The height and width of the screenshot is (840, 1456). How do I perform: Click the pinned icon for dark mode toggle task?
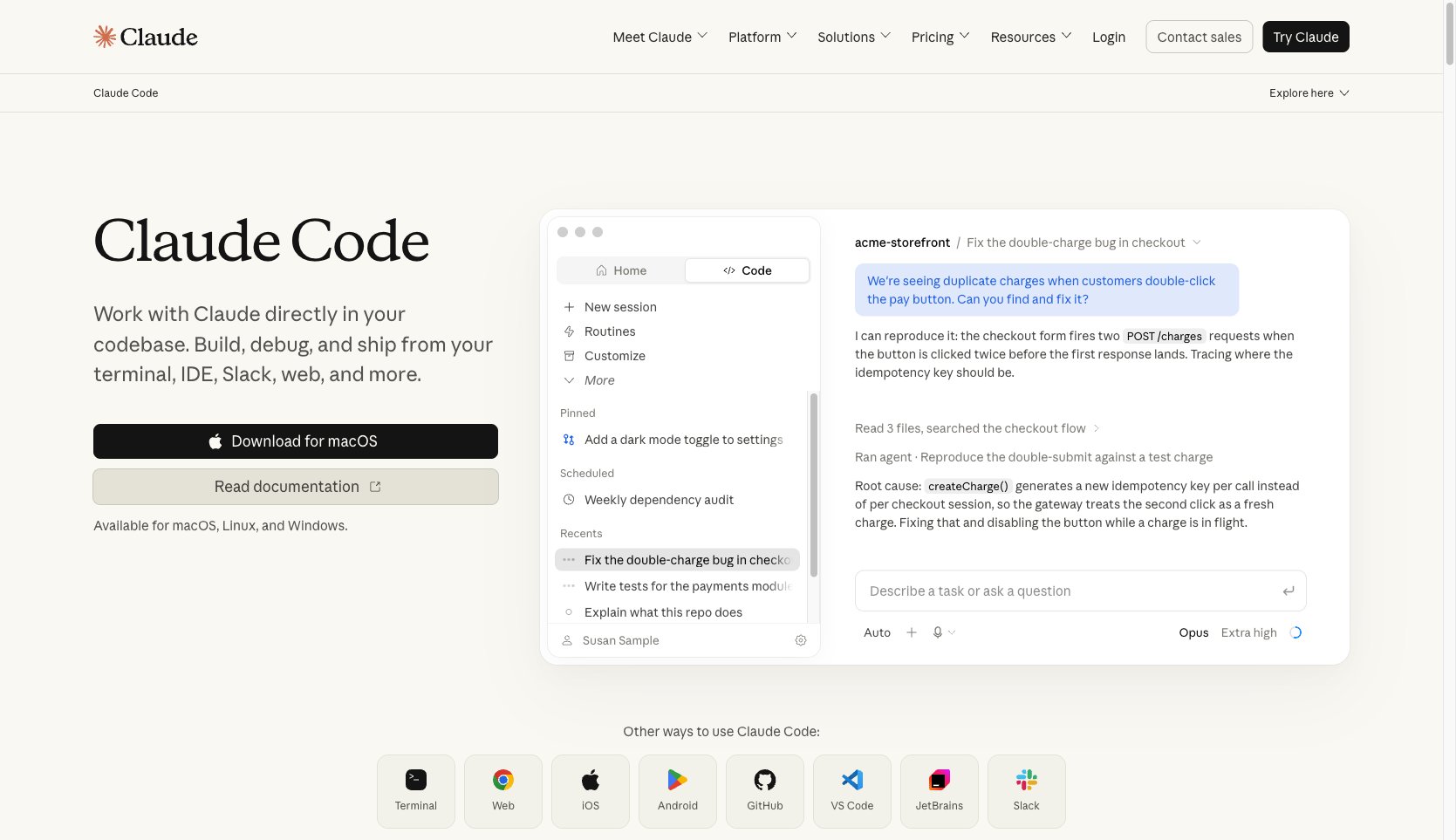(x=569, y=440)
